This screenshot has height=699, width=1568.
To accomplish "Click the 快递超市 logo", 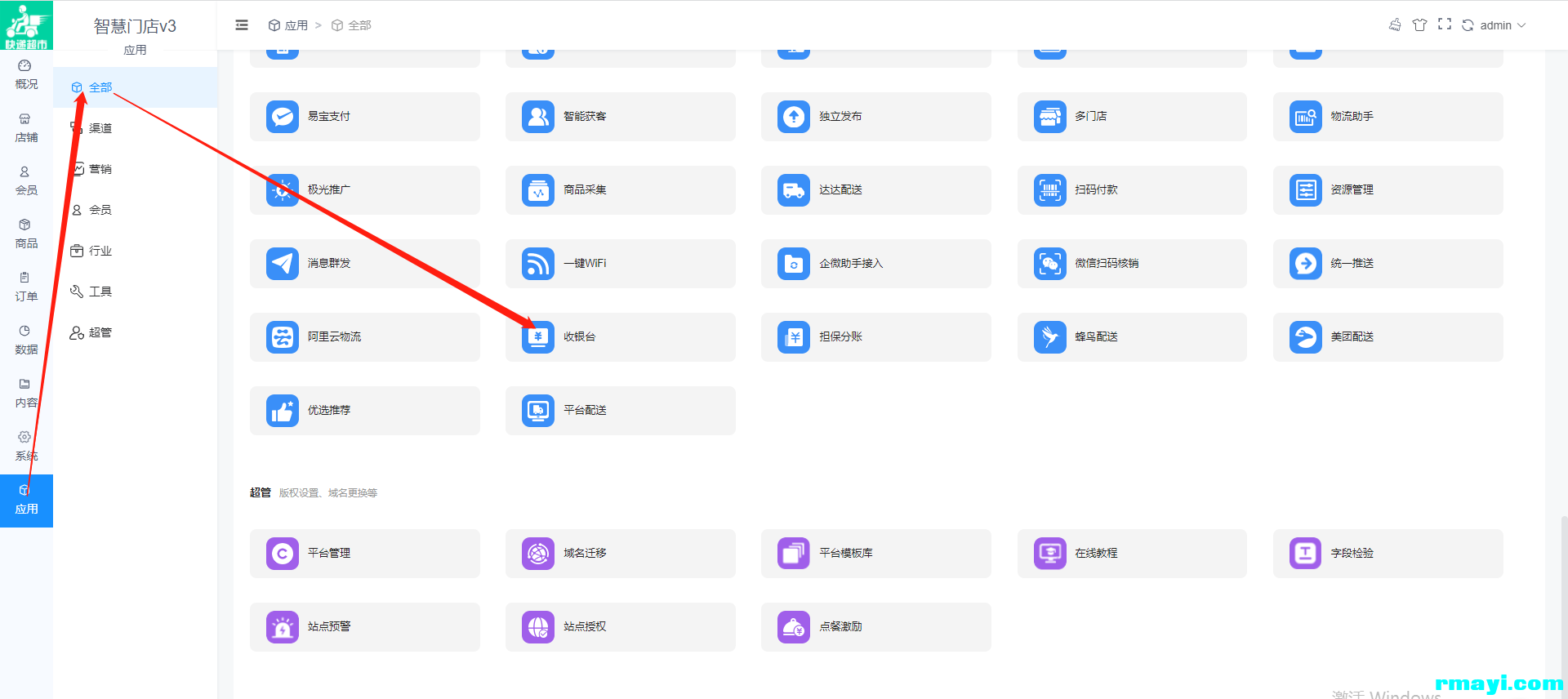I will 26,25.
